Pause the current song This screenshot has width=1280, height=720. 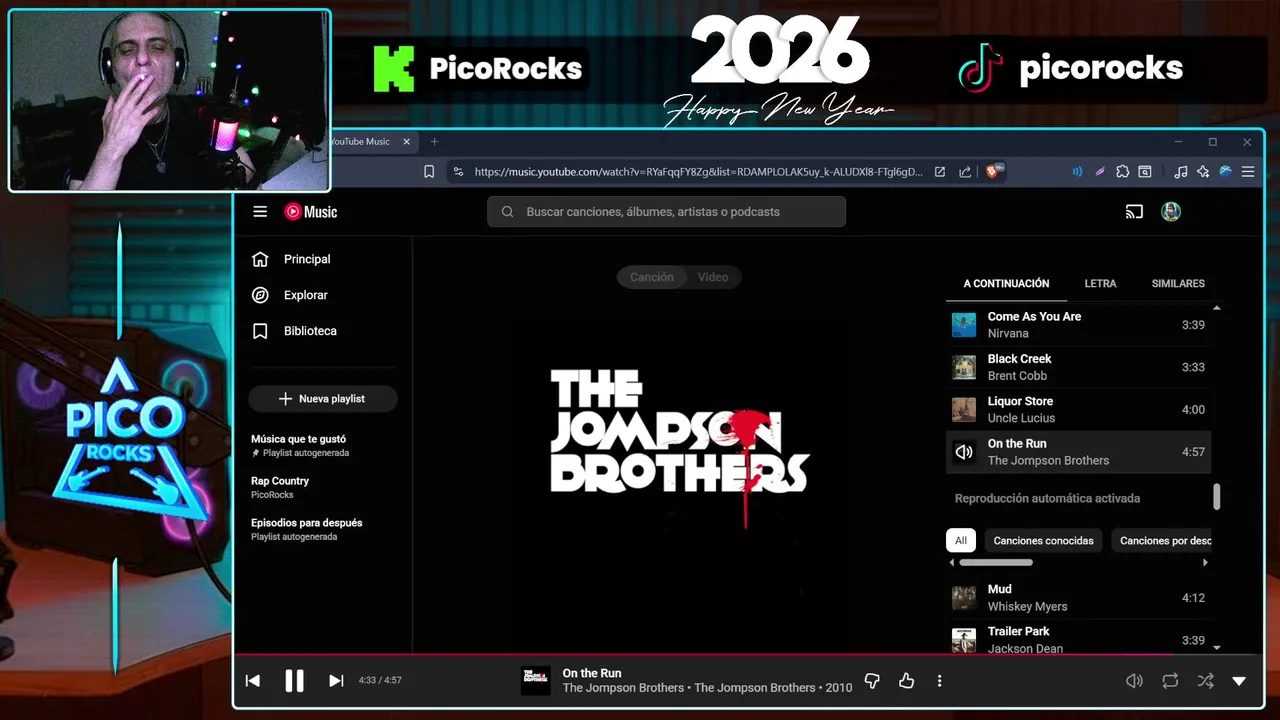click(294, 681)
